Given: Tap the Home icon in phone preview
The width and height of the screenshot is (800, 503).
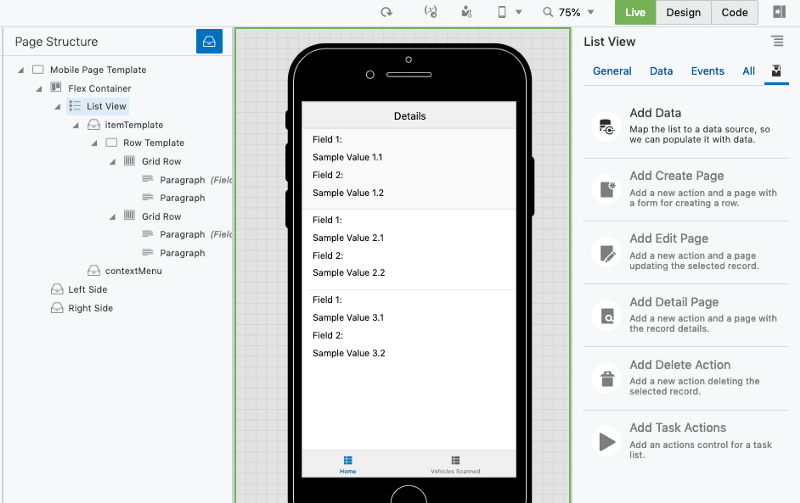Looking at the screenshot, I should click(x=347, y=460).
